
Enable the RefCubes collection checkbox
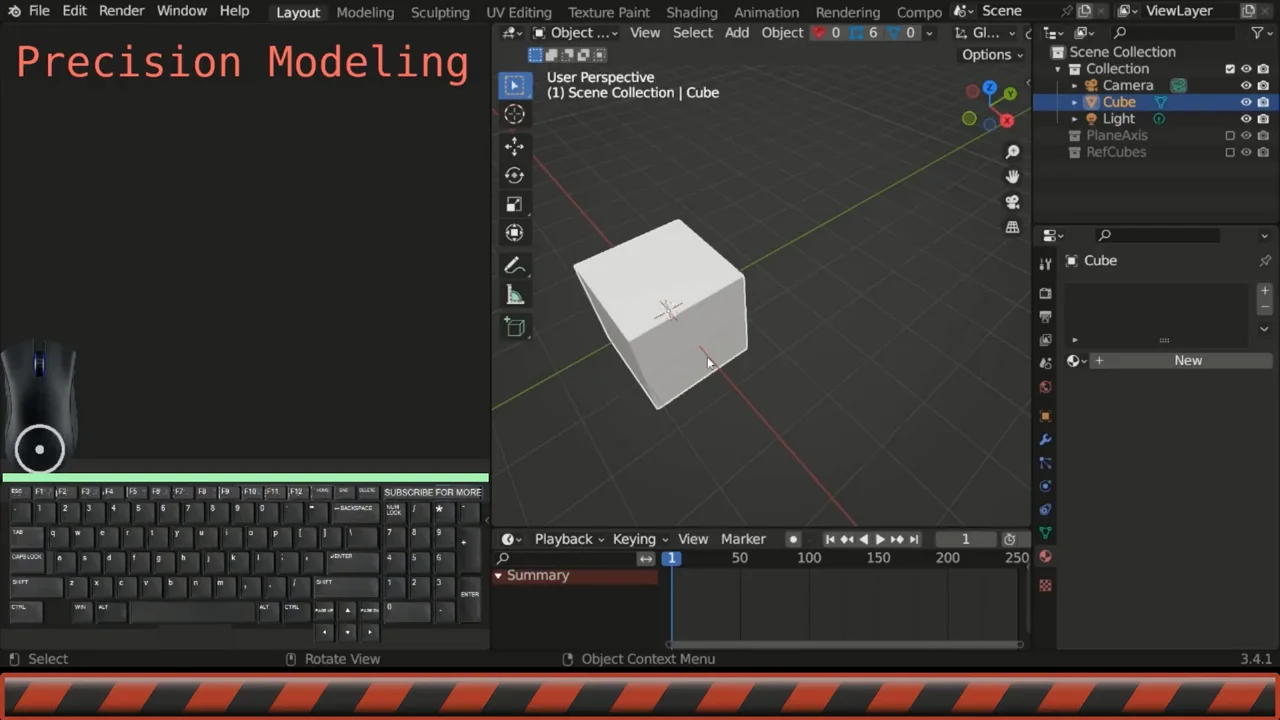click(1230, 153)
